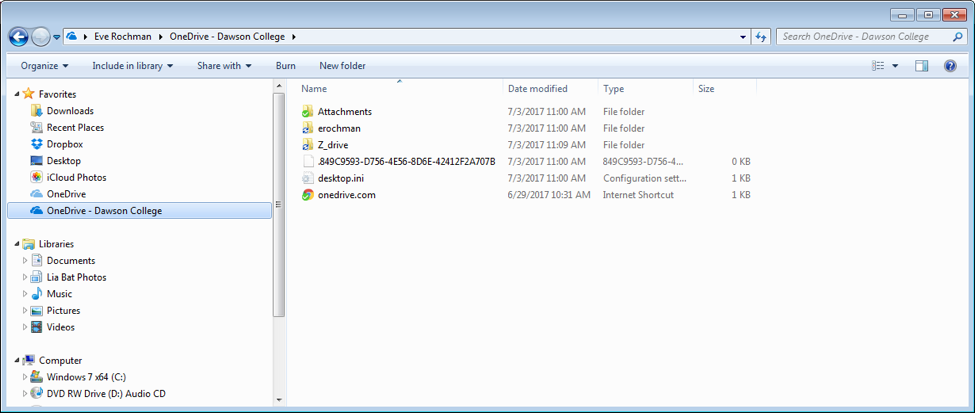Image resolution: width=975 pixels, height=413 pixels.
Task: Click the Help question mark icon
Action: [x=950, y=65]
